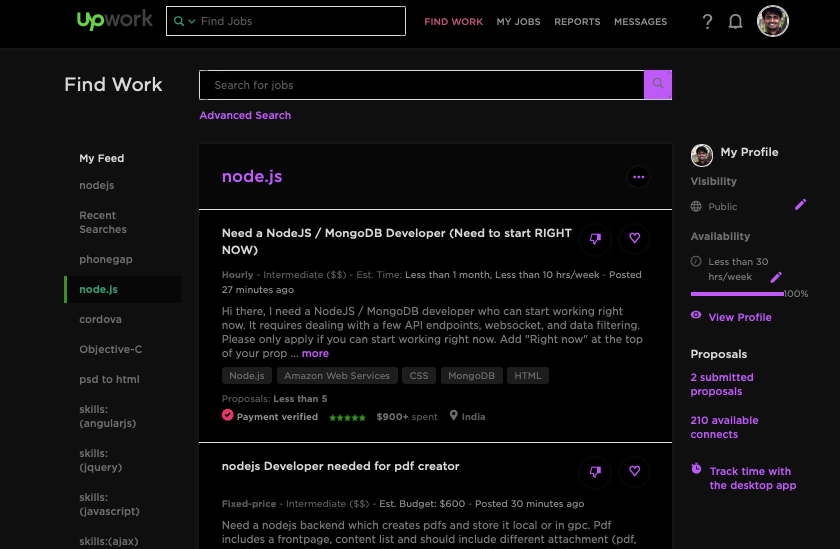This screenshot has width=840, height=549.
Task: Select skills: (jquery) search
Action: (x=100, y=460)
